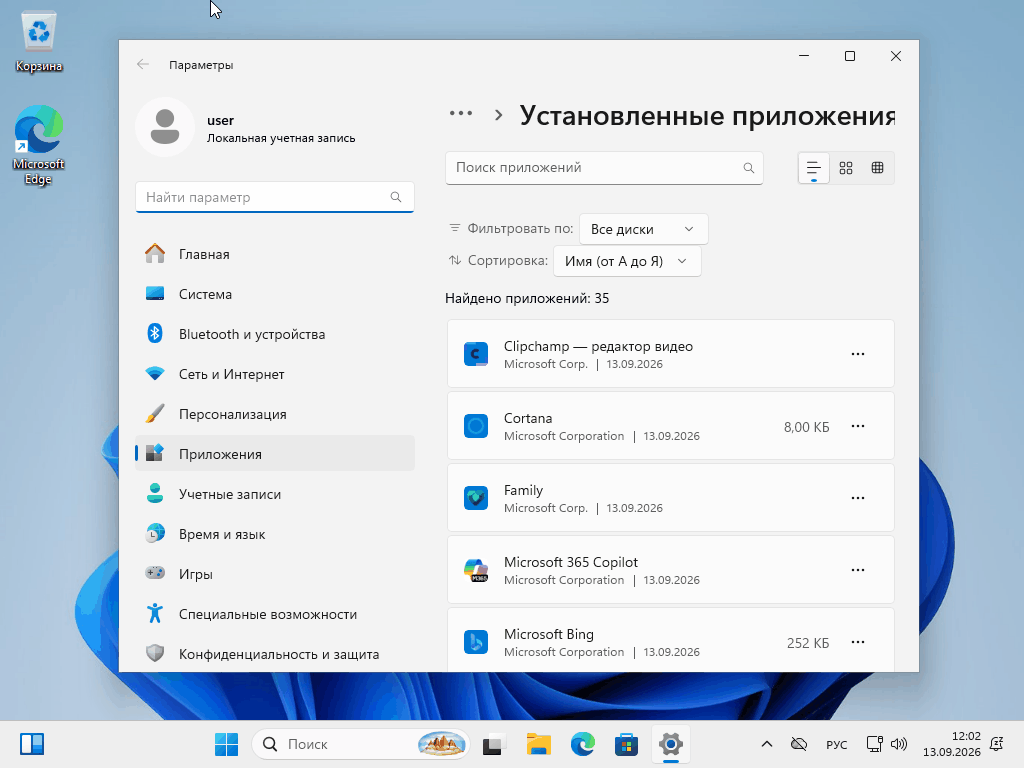Screen dimensions: 1024x768
Task: Open Время и язык settings
Action: 274,534
